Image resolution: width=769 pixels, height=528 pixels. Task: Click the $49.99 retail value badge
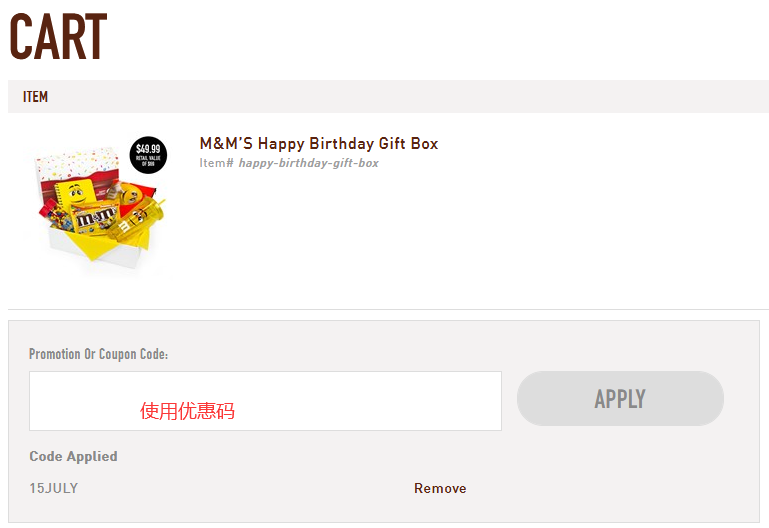(148, 154)
